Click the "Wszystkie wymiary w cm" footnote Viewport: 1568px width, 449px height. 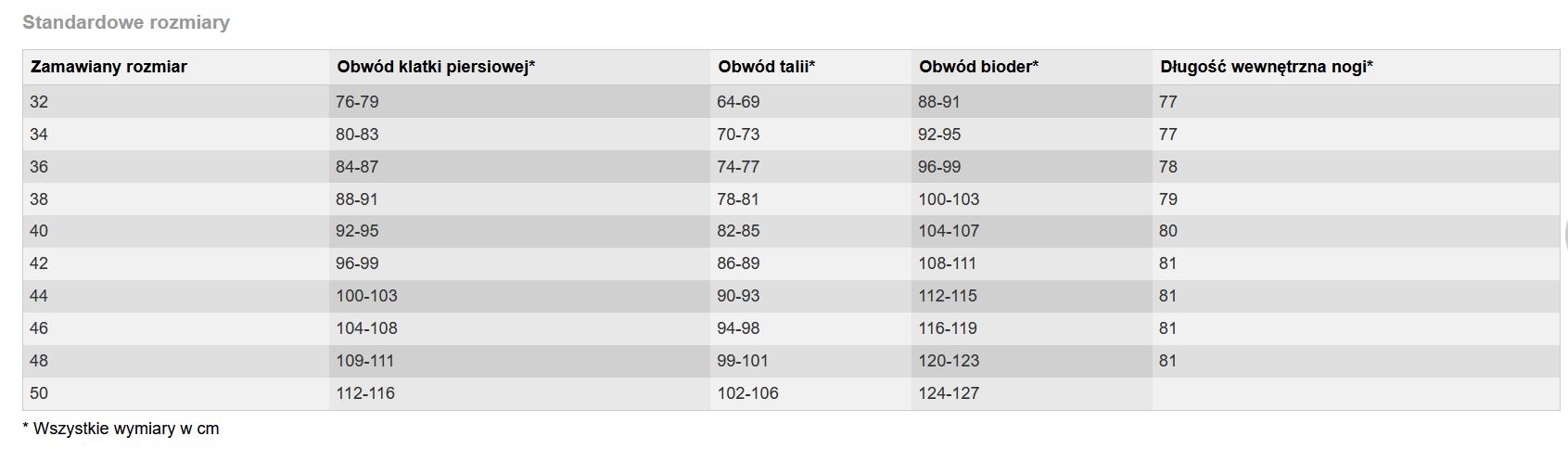[121, 429]
